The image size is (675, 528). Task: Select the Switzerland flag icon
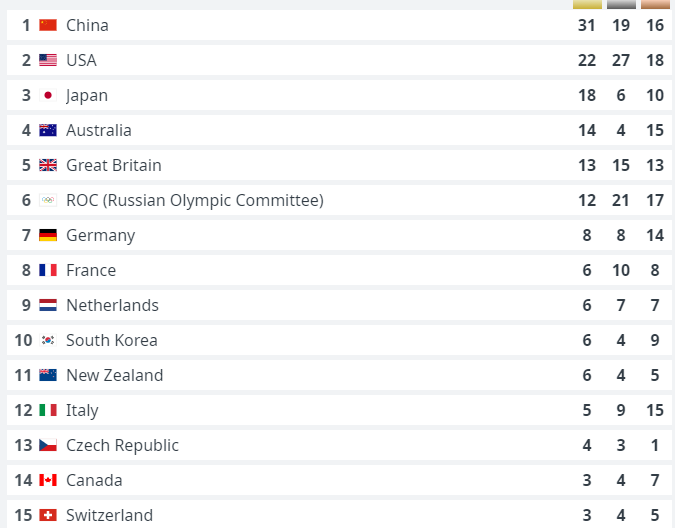[48, 515]
